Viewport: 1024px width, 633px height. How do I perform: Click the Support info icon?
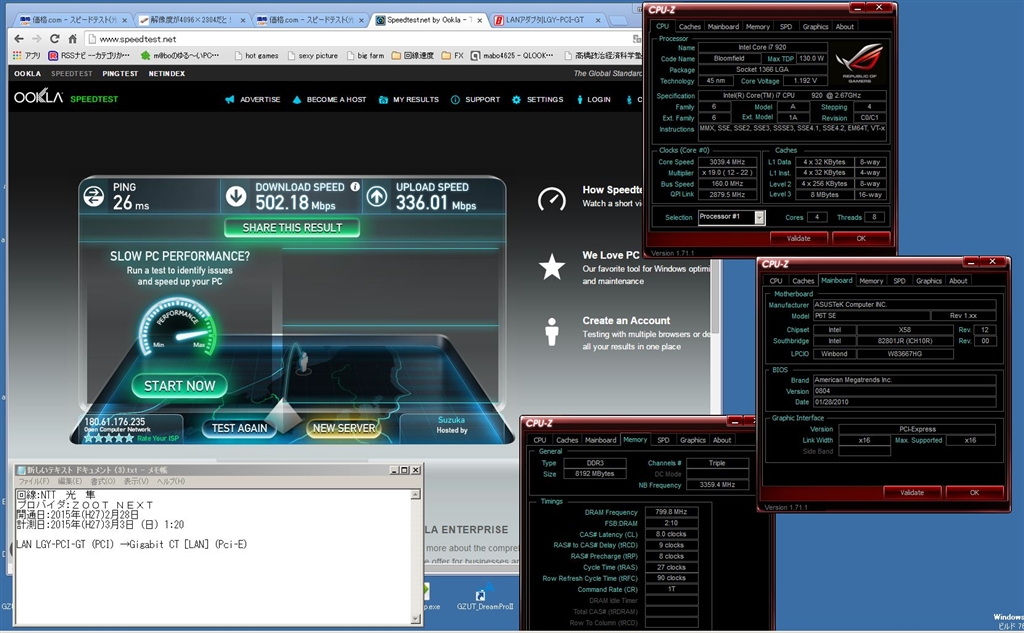tap(455, 99)
